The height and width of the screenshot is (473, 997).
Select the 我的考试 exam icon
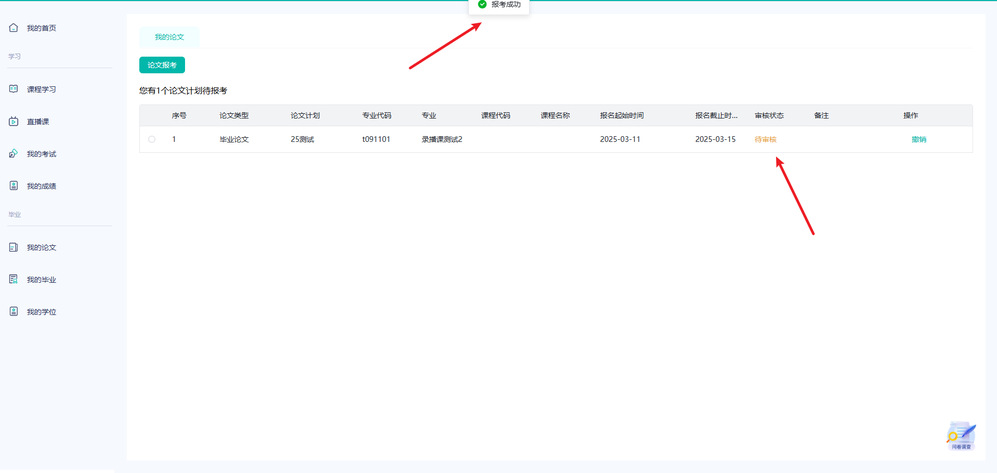[x=13, y=154]
